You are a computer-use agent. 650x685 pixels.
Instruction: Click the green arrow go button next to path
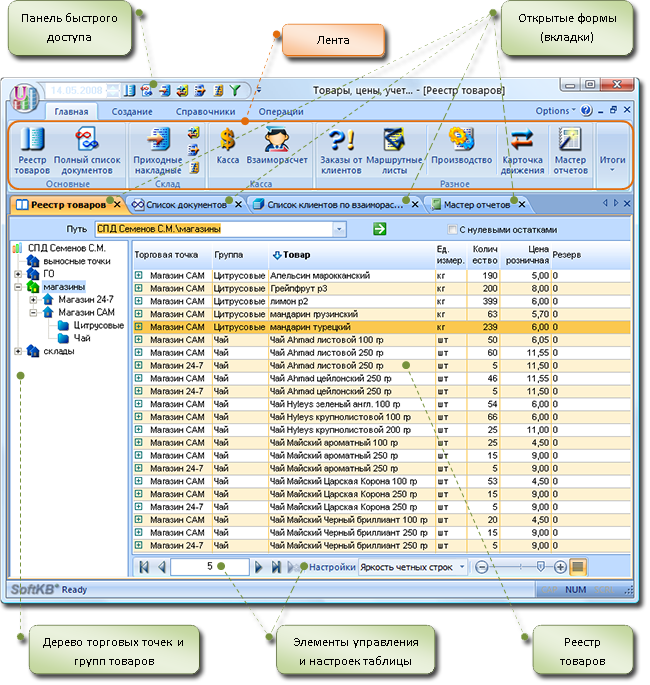tap(380, 228)
